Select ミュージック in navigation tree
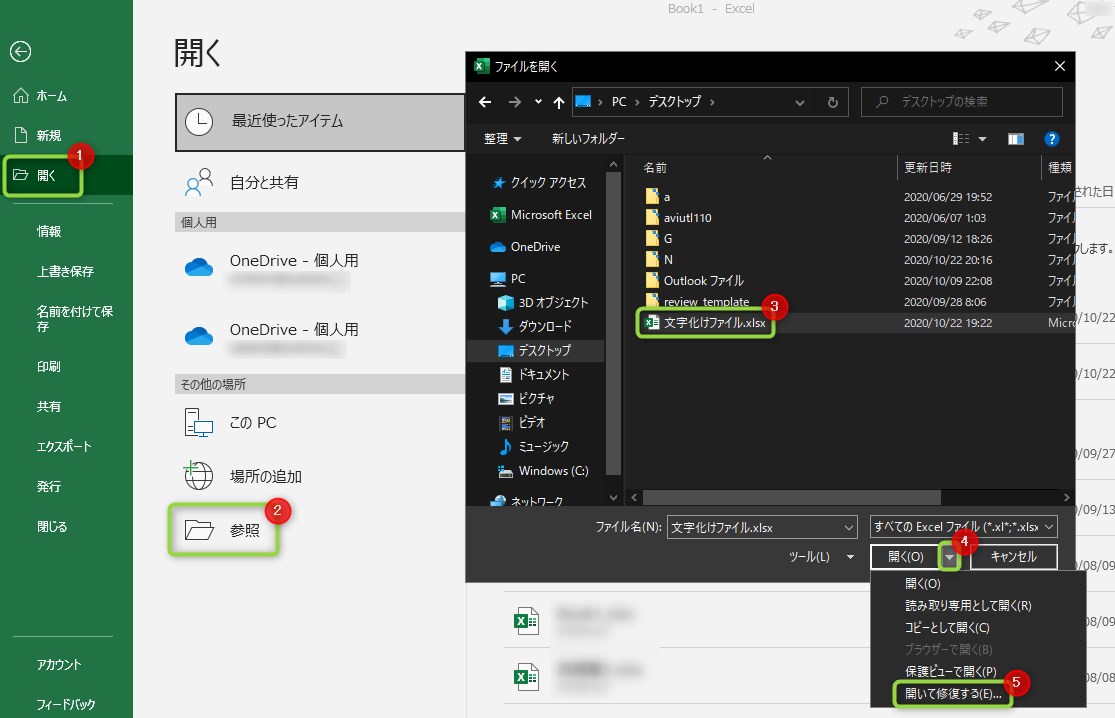 pos(534,446)
